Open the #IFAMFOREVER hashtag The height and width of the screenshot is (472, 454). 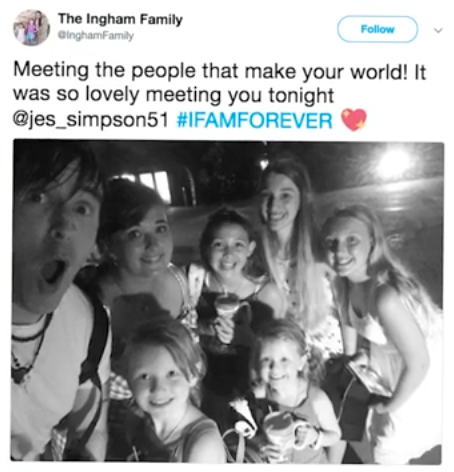click(254, 120)
